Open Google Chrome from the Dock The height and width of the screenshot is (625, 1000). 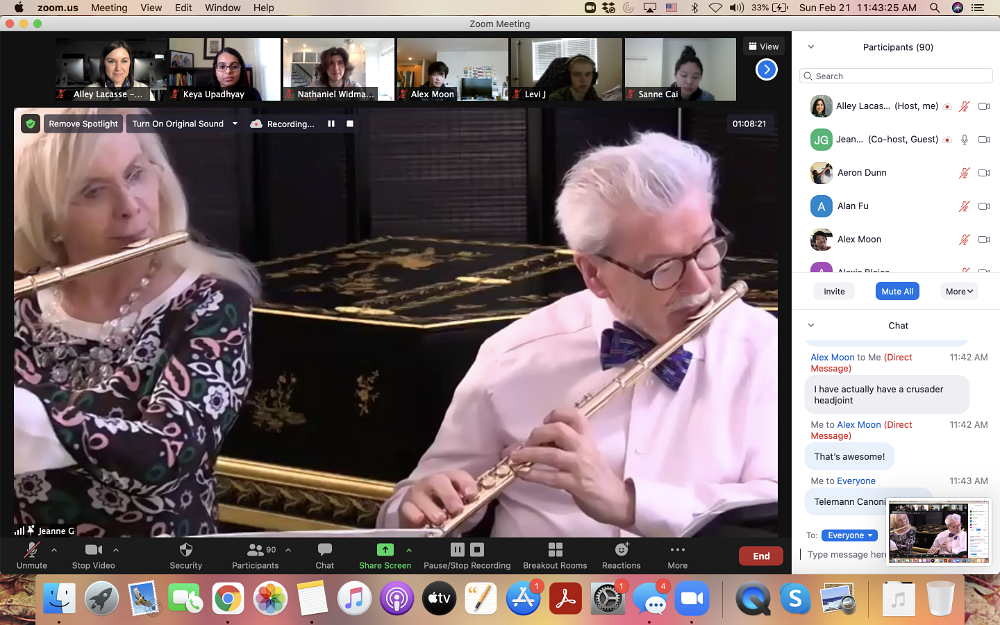tap(228, 599)
